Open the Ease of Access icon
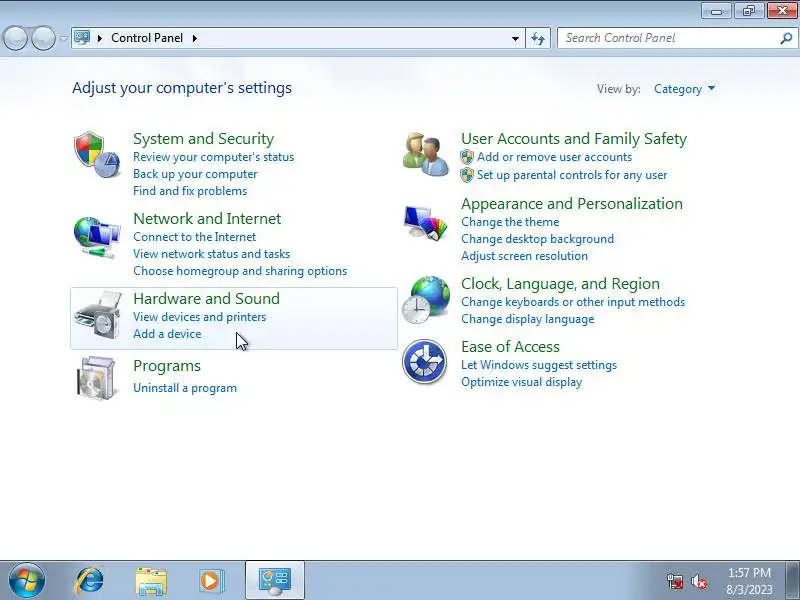 coord(424,362)
